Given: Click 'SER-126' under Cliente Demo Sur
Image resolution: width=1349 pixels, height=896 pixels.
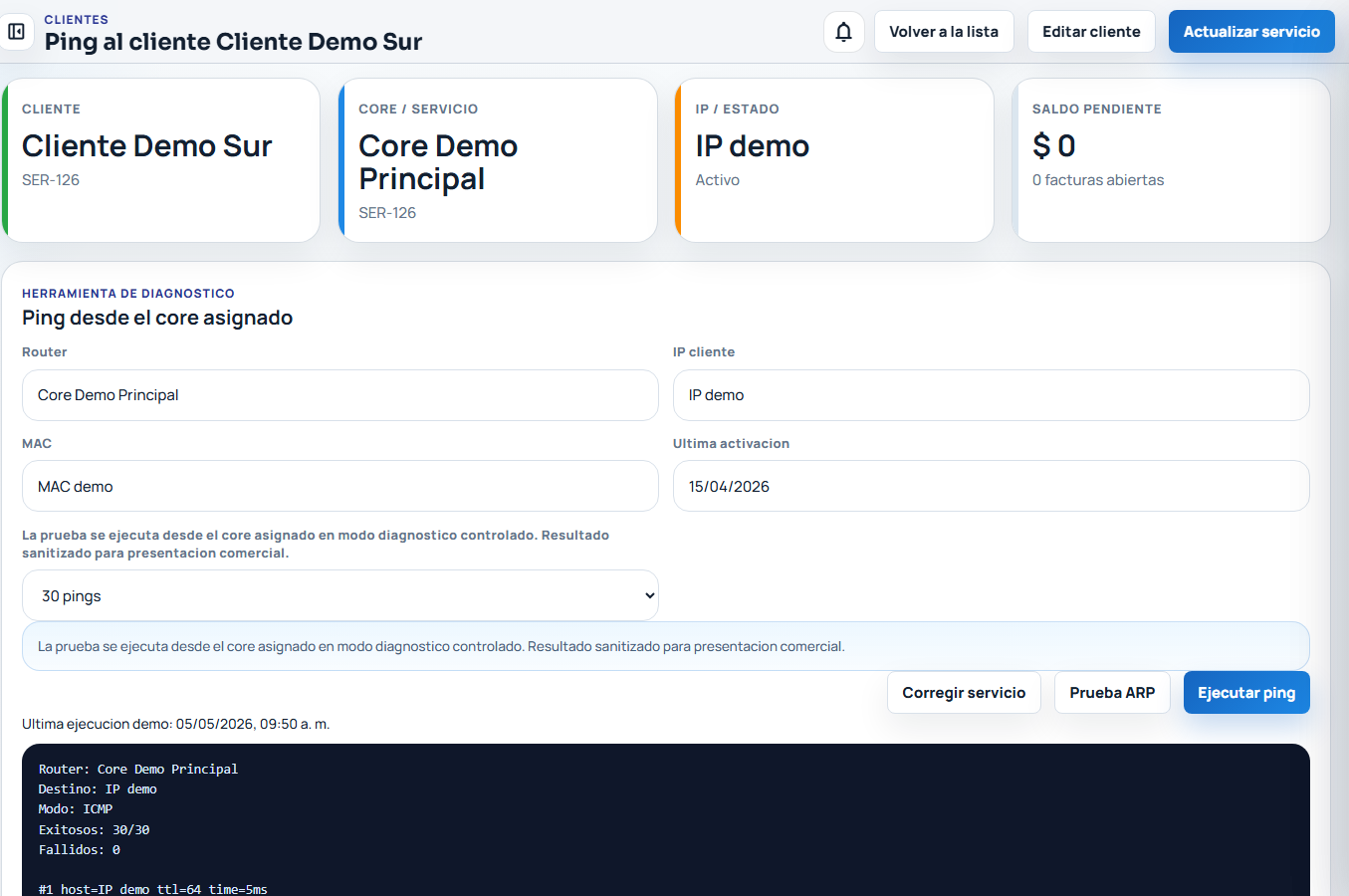Looking at the screenshot, I should 51,180.
